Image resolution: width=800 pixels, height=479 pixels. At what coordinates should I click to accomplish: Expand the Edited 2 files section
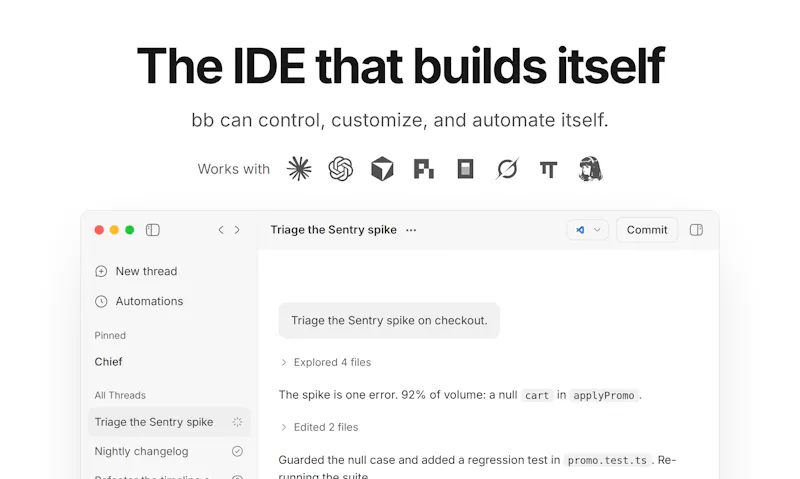[319, 427]
